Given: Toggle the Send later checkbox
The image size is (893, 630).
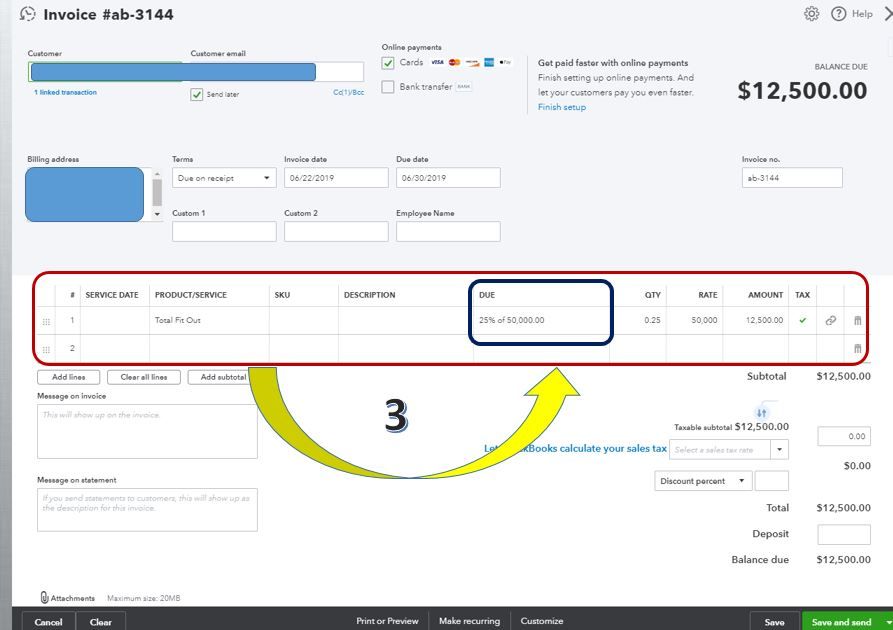Looking at the screenshot, I should 196,95.
